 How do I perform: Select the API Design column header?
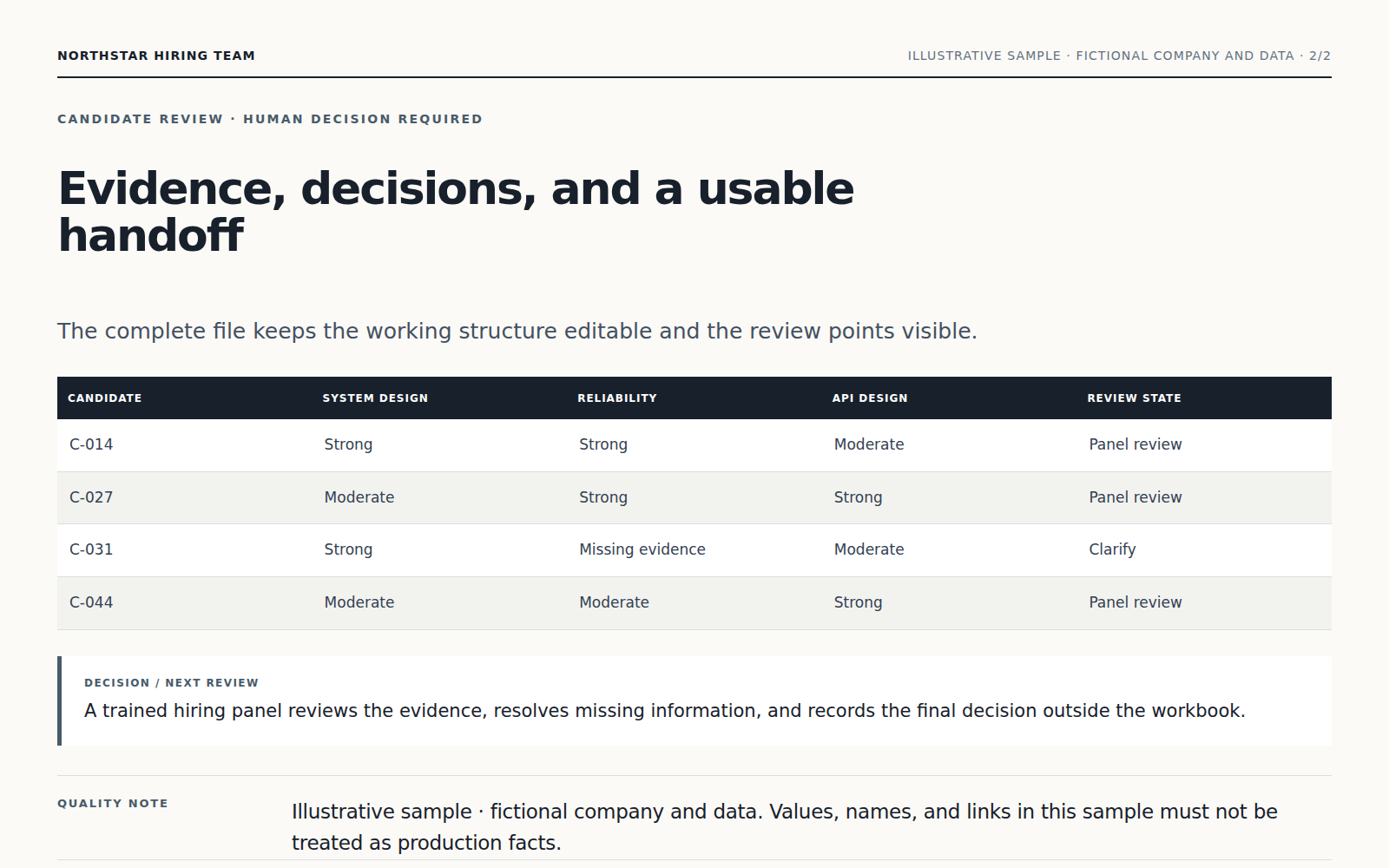(x=870, y=398)
